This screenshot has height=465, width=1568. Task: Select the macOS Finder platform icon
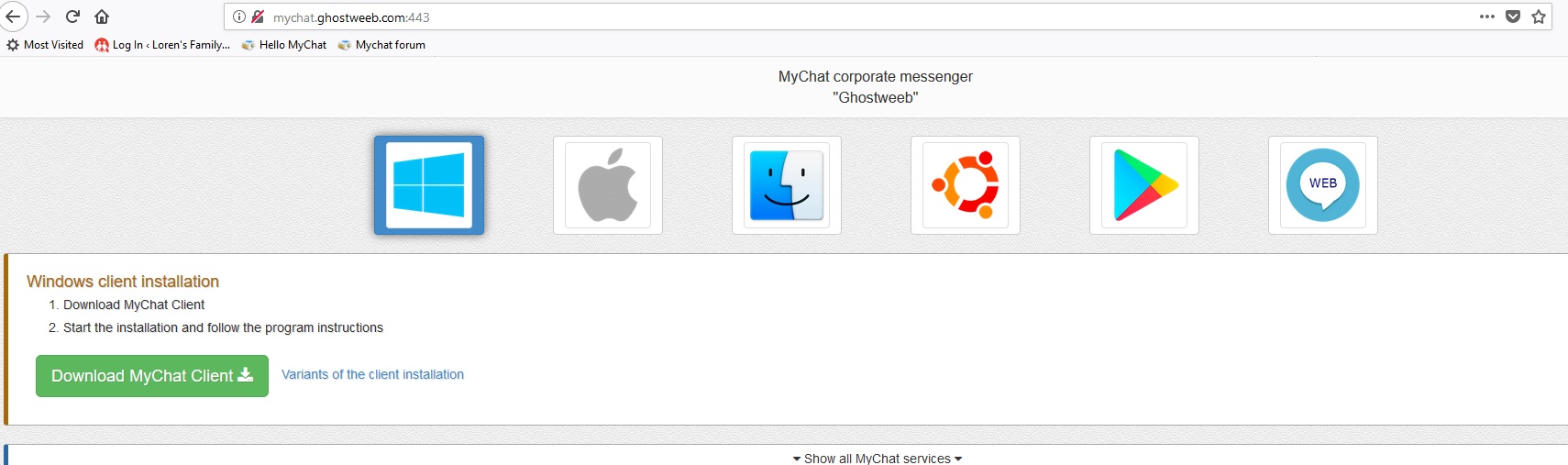coord(787,185)
